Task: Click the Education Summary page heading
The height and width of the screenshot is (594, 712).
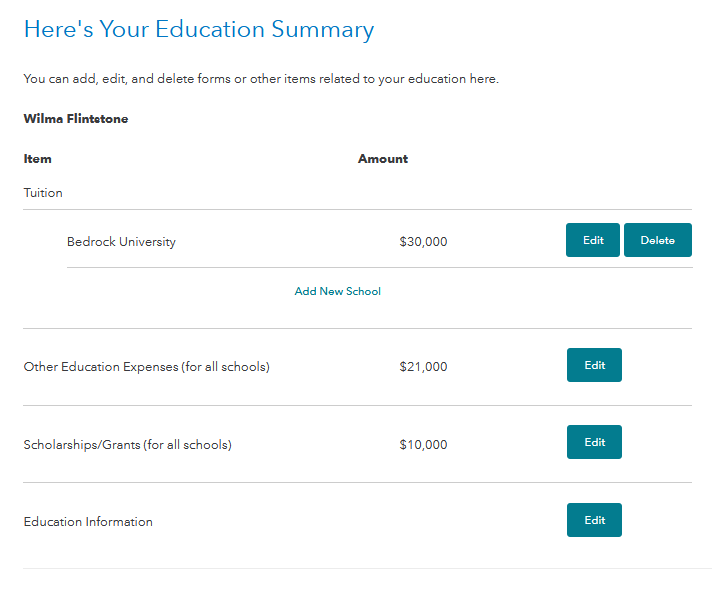Action: (x=198, y=30)
